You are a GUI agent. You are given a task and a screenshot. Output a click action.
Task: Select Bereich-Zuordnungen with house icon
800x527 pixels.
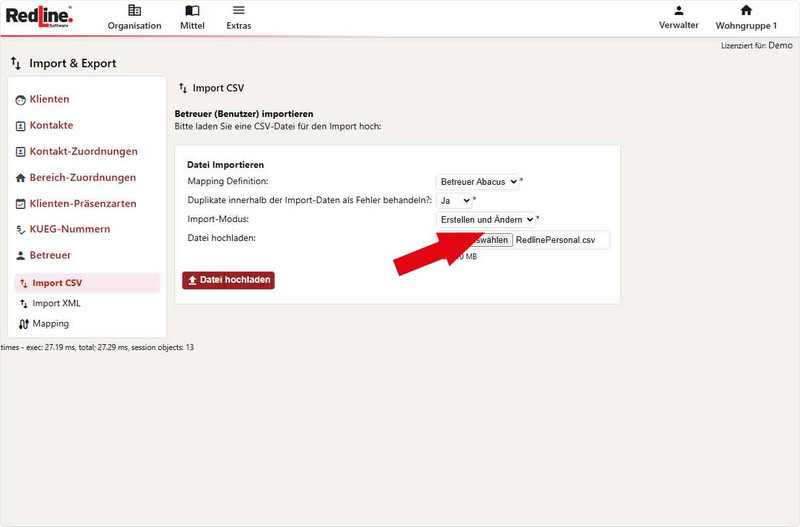(82, 177)
